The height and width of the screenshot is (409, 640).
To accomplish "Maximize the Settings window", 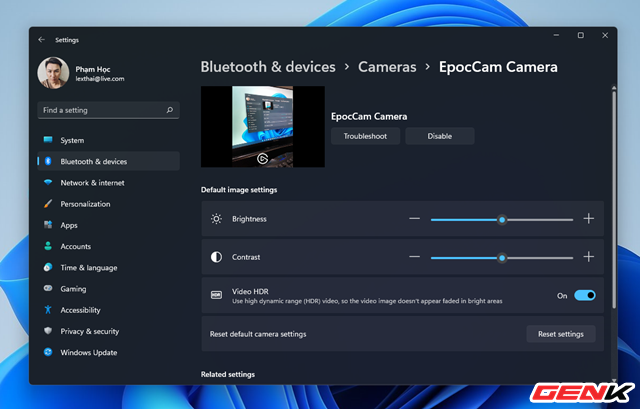I will (x=580, y=36).
